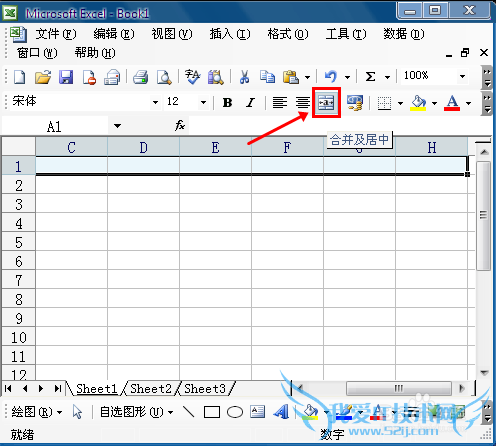
Task: Insert WordArt from drawing toolbar
Action: coord(281,412)
